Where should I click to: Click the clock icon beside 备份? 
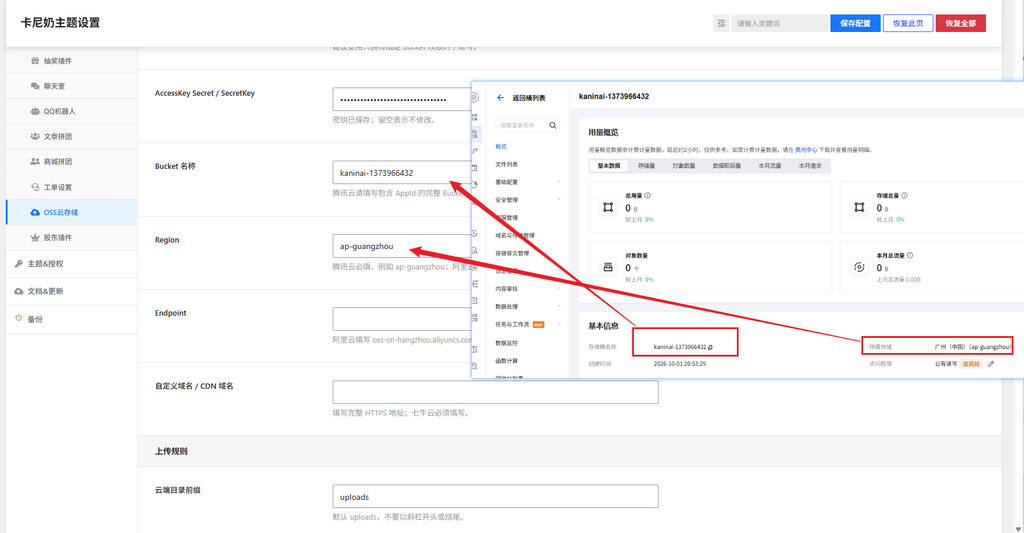pos(19,319)
